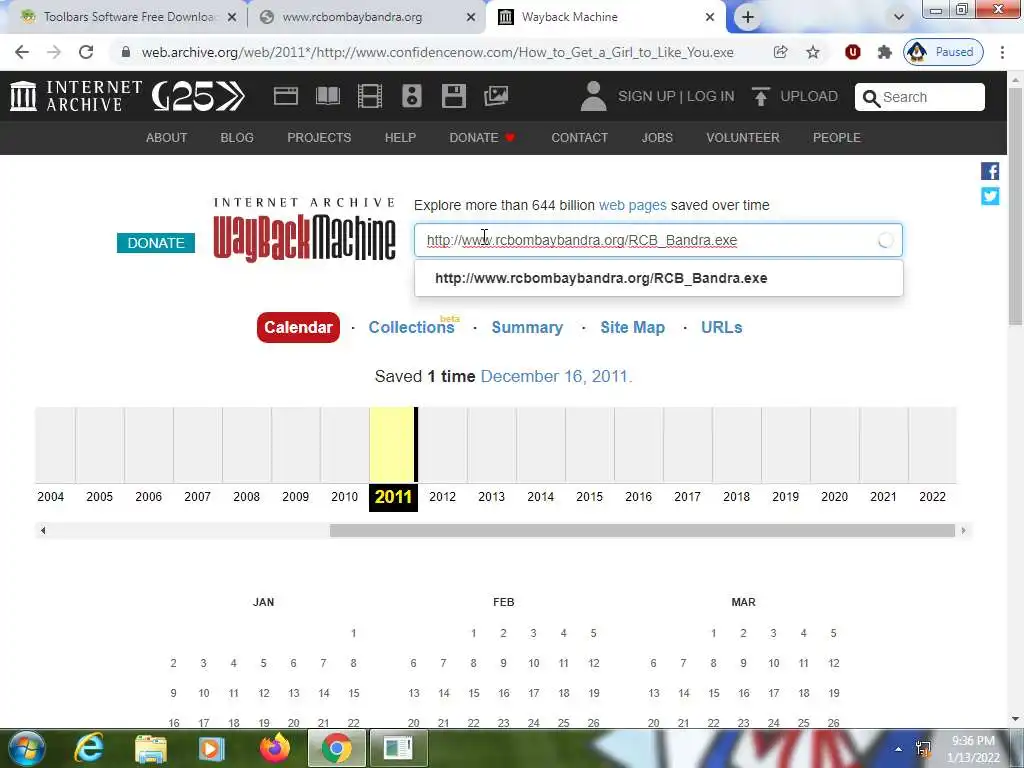
Task: Open the December 16, 2011 capture link
Action: (x=556, y=377)
